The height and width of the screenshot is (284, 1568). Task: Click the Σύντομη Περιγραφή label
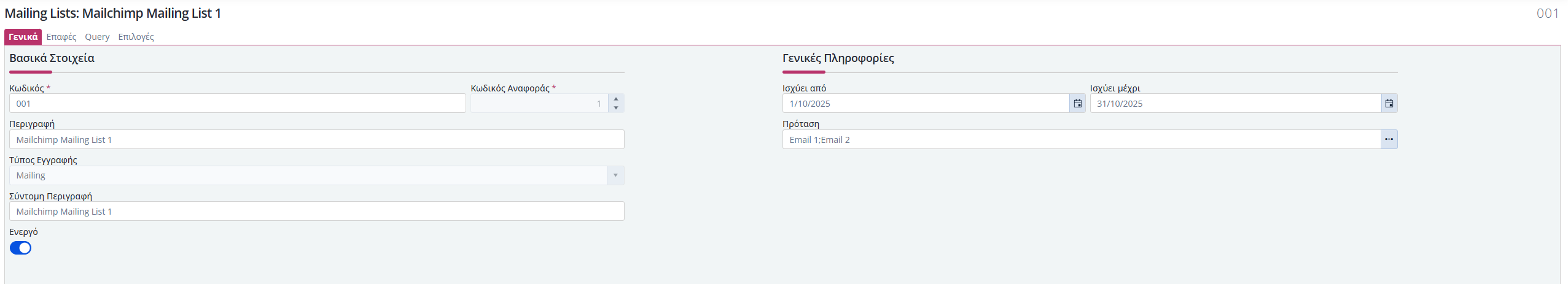pyautogui.click(x=50, y=196)
